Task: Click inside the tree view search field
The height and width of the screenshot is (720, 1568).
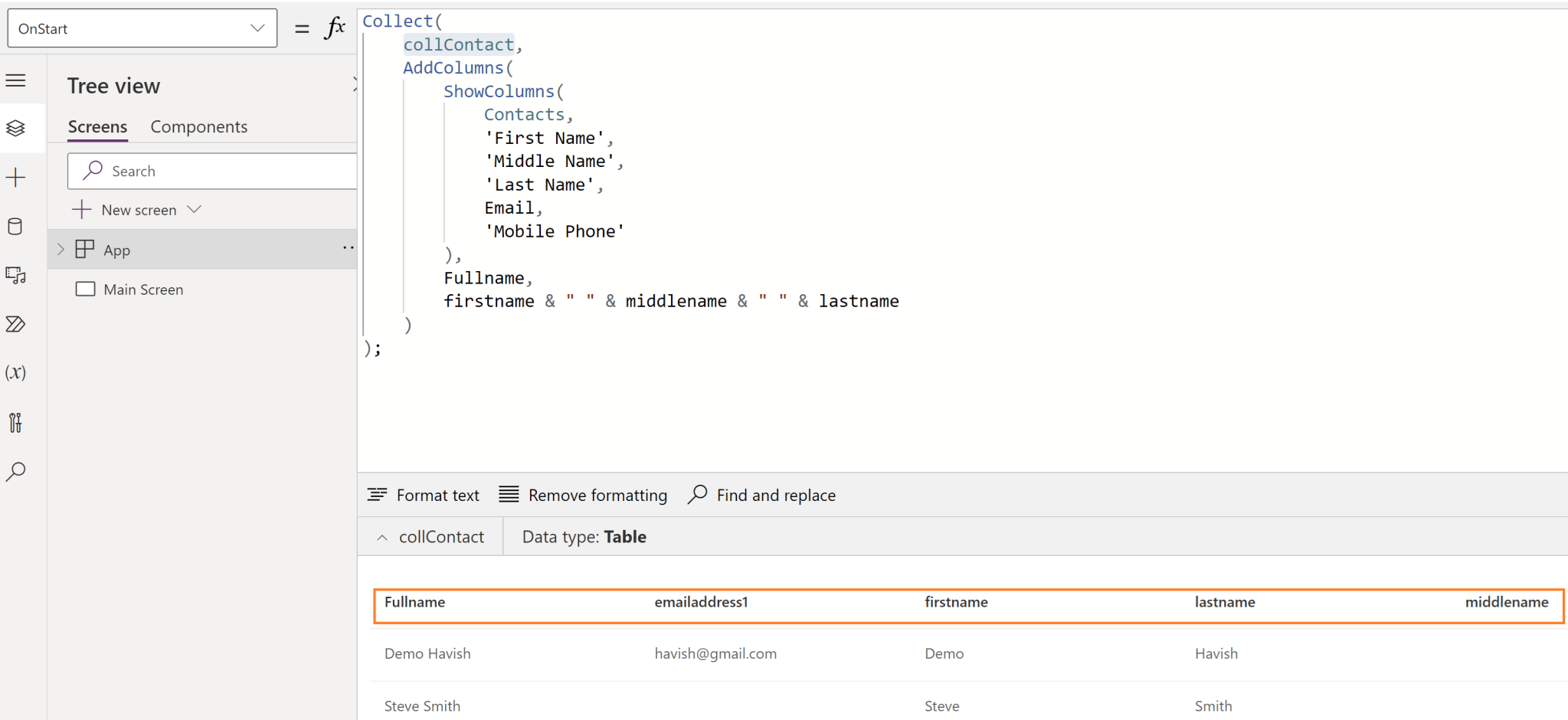Action: [212, 170]
